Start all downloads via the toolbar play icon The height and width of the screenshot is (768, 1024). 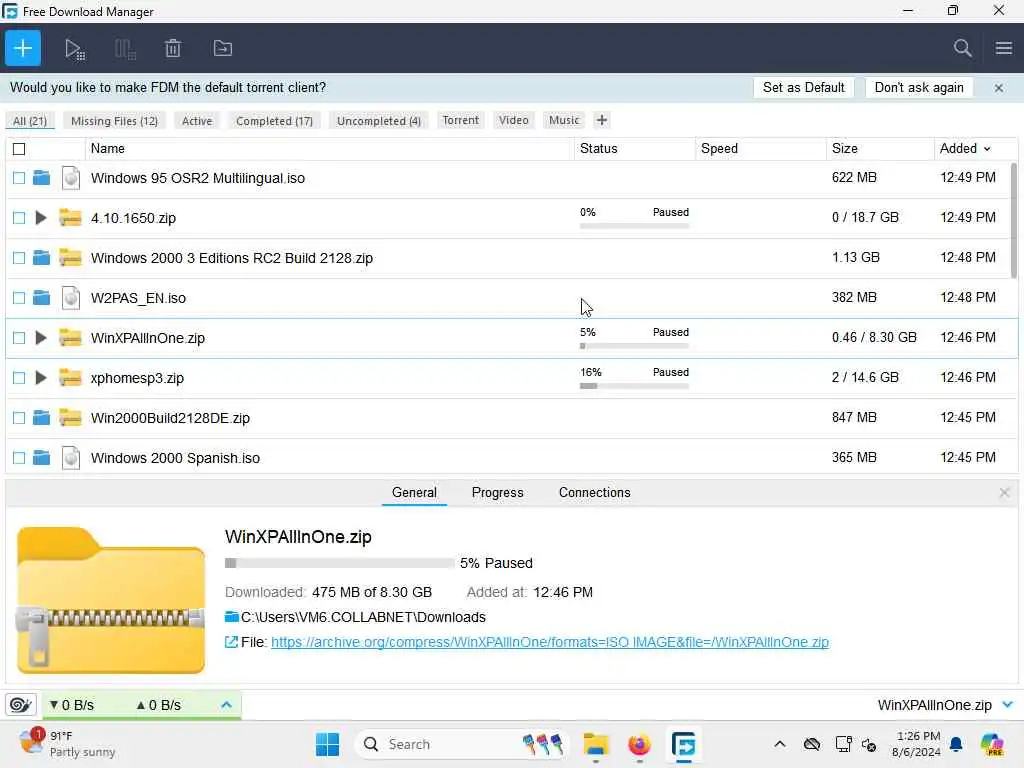[x=74, y=49]
